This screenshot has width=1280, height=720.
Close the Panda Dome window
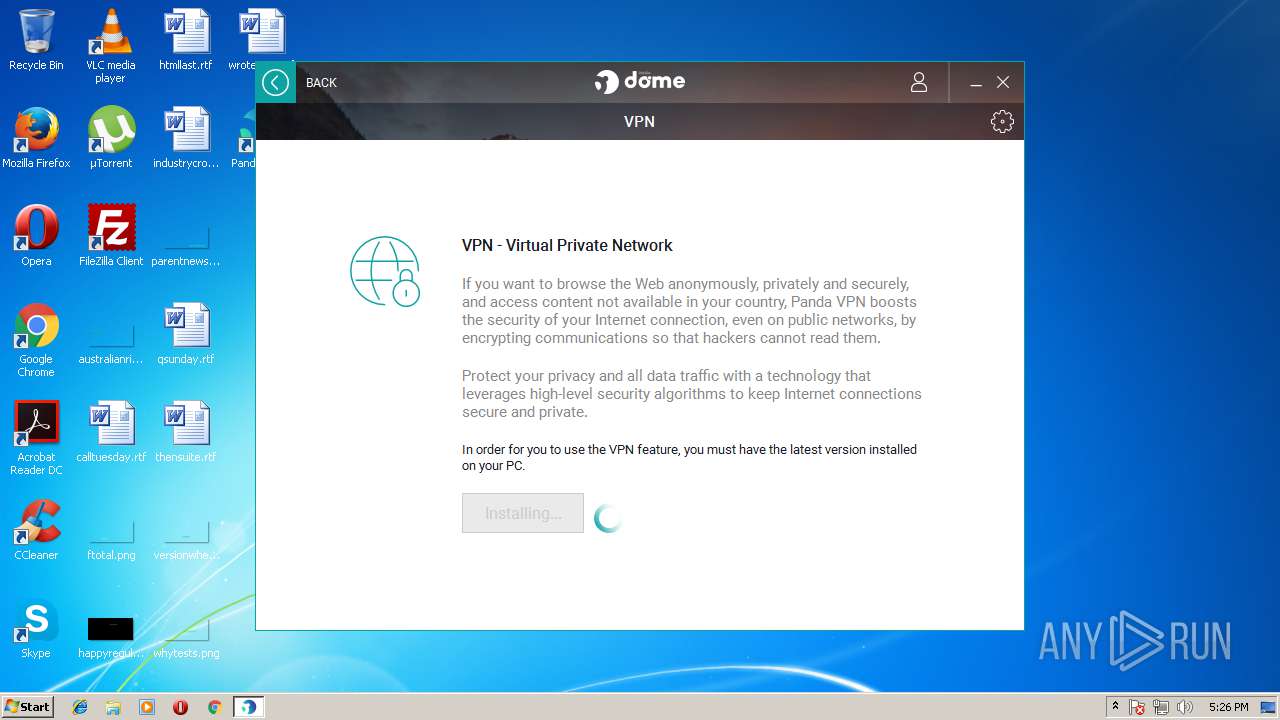pyautogui.click(x=1003, y=82)
